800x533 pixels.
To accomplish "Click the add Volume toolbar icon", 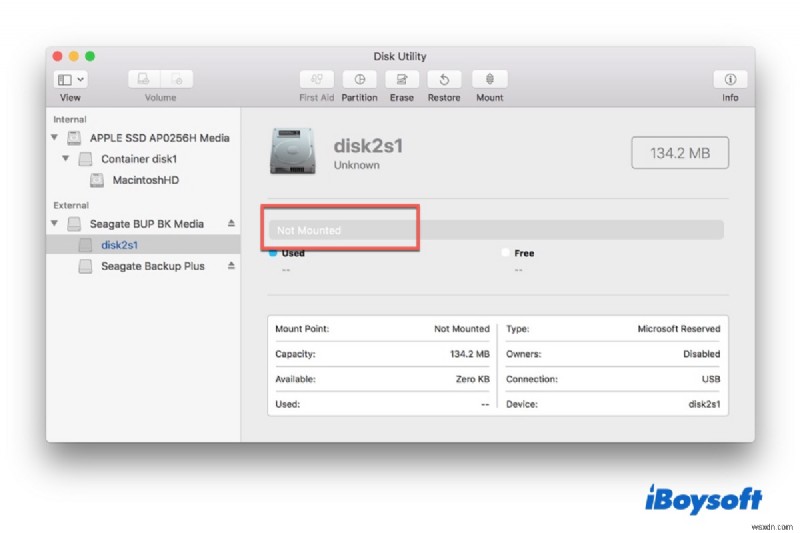I will tap(143, 80).
